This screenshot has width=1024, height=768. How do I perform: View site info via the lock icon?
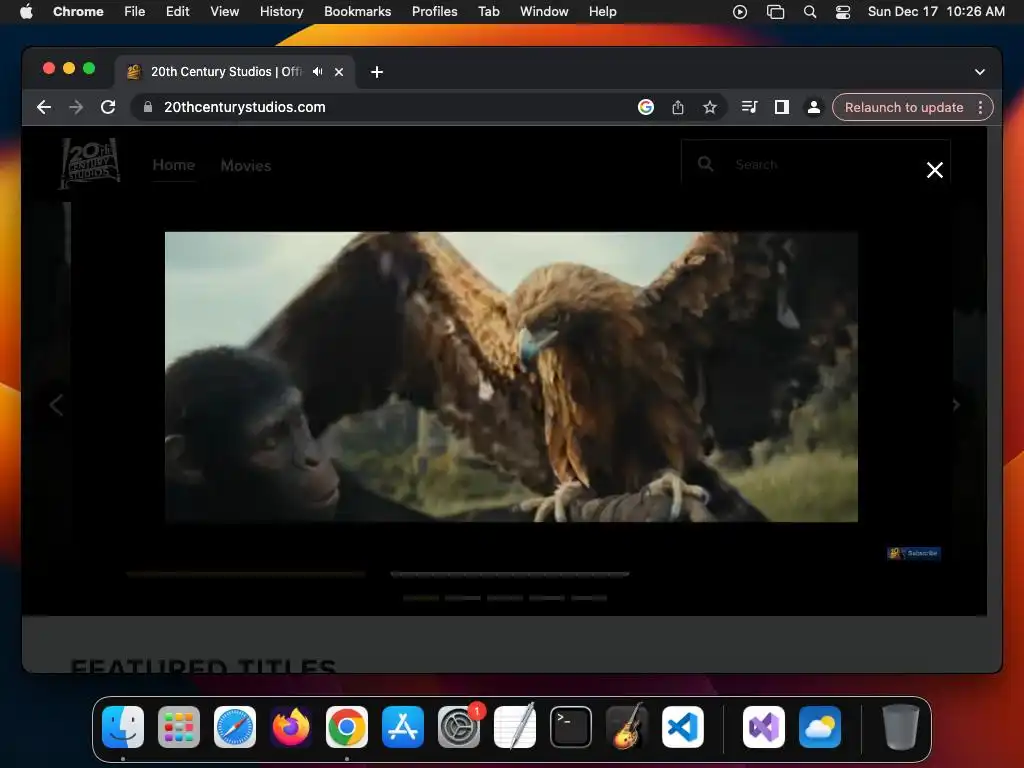[148, 107]
